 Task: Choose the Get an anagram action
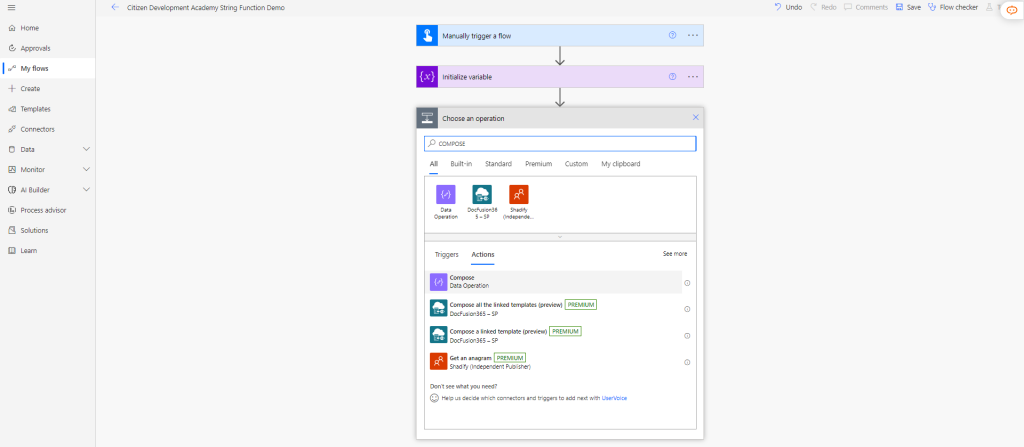click(x=553, y=361)
